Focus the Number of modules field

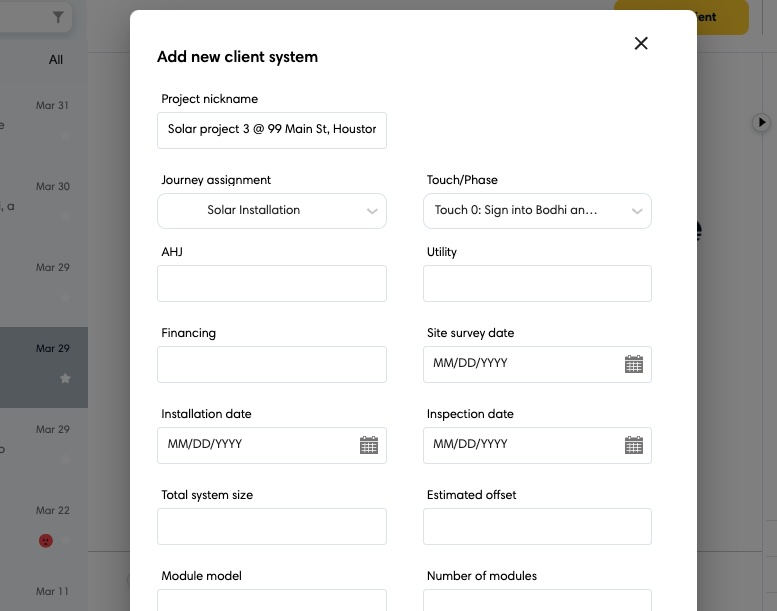tap(537, 600)
